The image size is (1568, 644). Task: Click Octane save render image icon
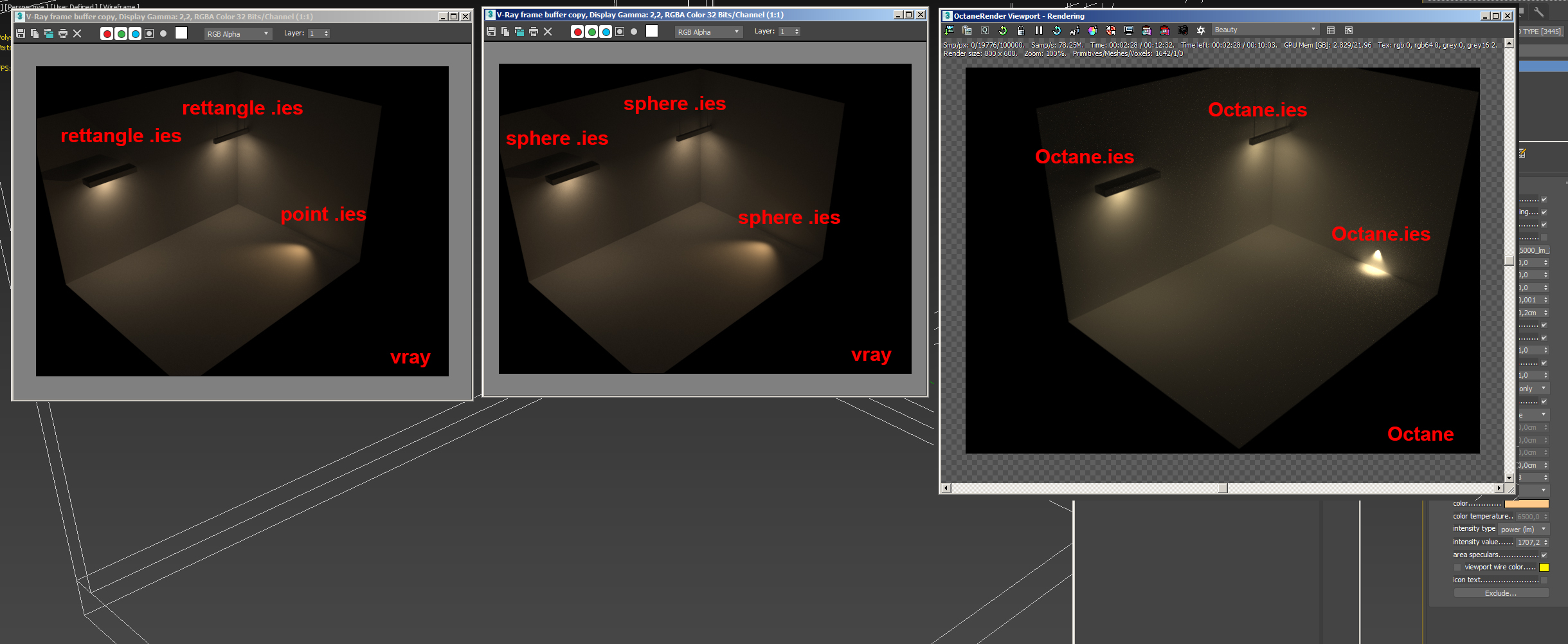click(949, 30)
